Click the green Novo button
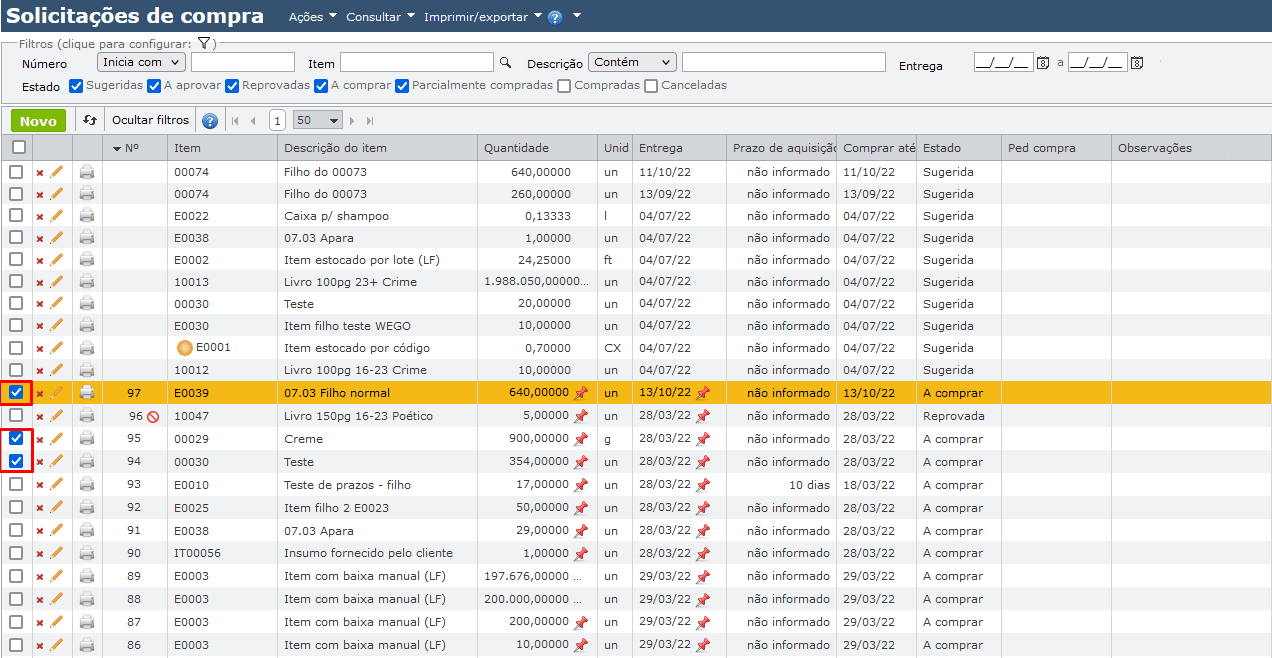1272x658 pixels. pos(38,120)
